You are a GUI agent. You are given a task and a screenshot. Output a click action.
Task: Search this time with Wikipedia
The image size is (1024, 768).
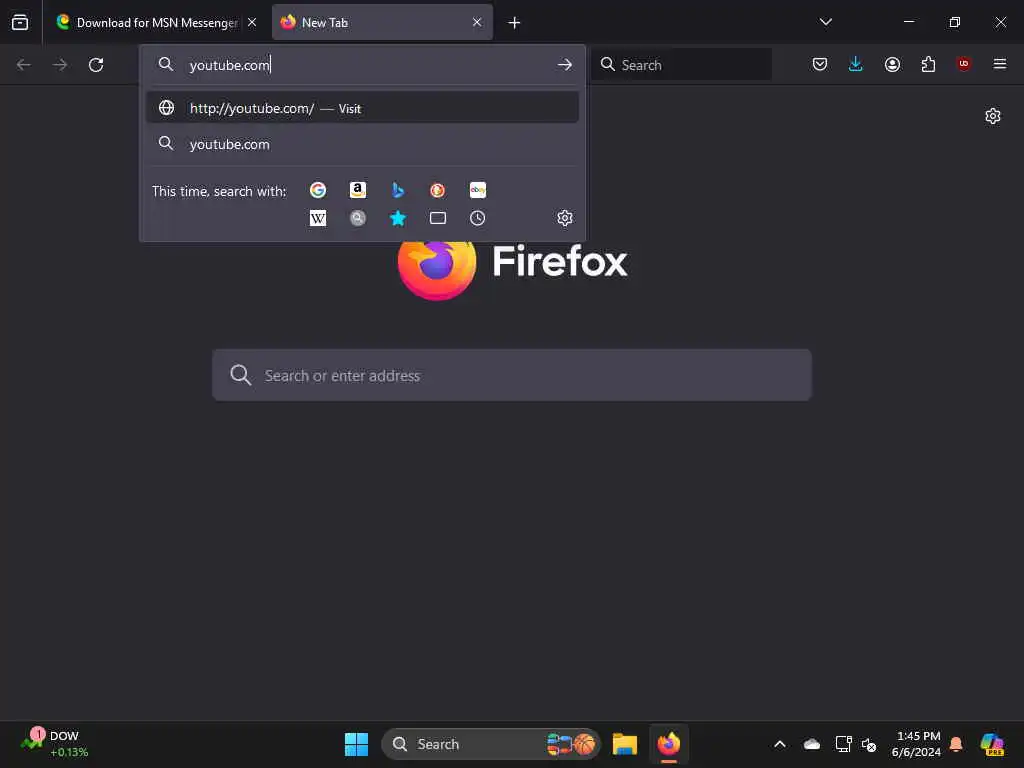pyautogui.click(x=318, y=218)
